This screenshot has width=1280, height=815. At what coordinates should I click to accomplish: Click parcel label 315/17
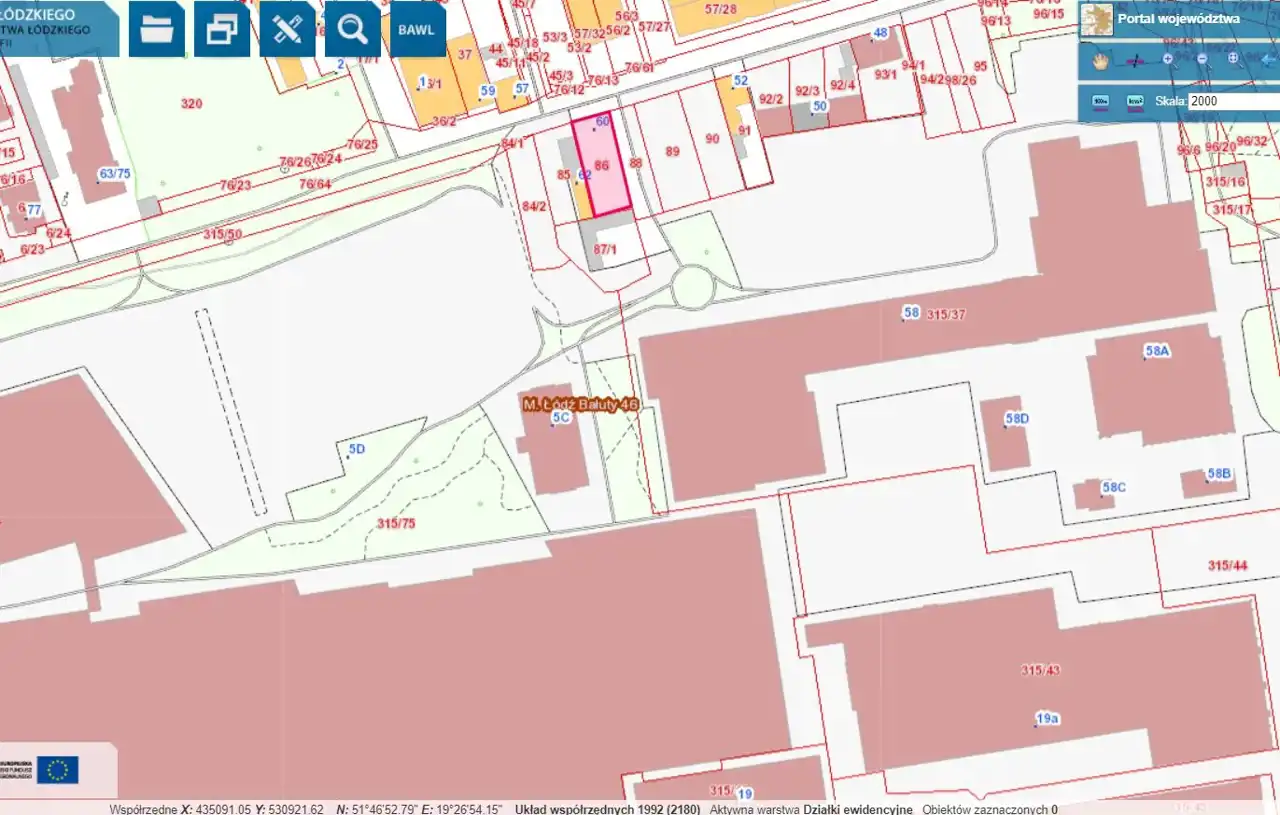pyautogui.click(x=1232, y=210)
